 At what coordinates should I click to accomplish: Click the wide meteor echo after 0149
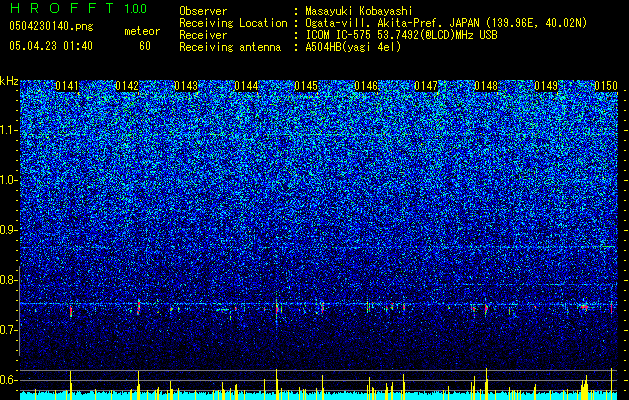point(584,307)
